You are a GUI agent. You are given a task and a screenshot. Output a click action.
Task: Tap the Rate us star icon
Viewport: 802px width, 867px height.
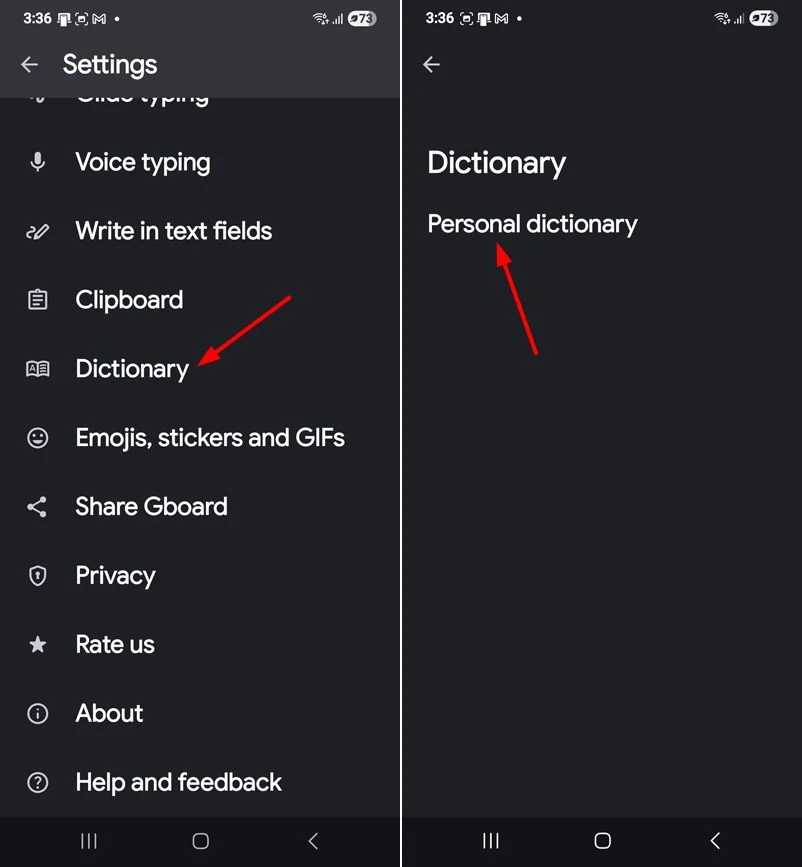(38, 644)
